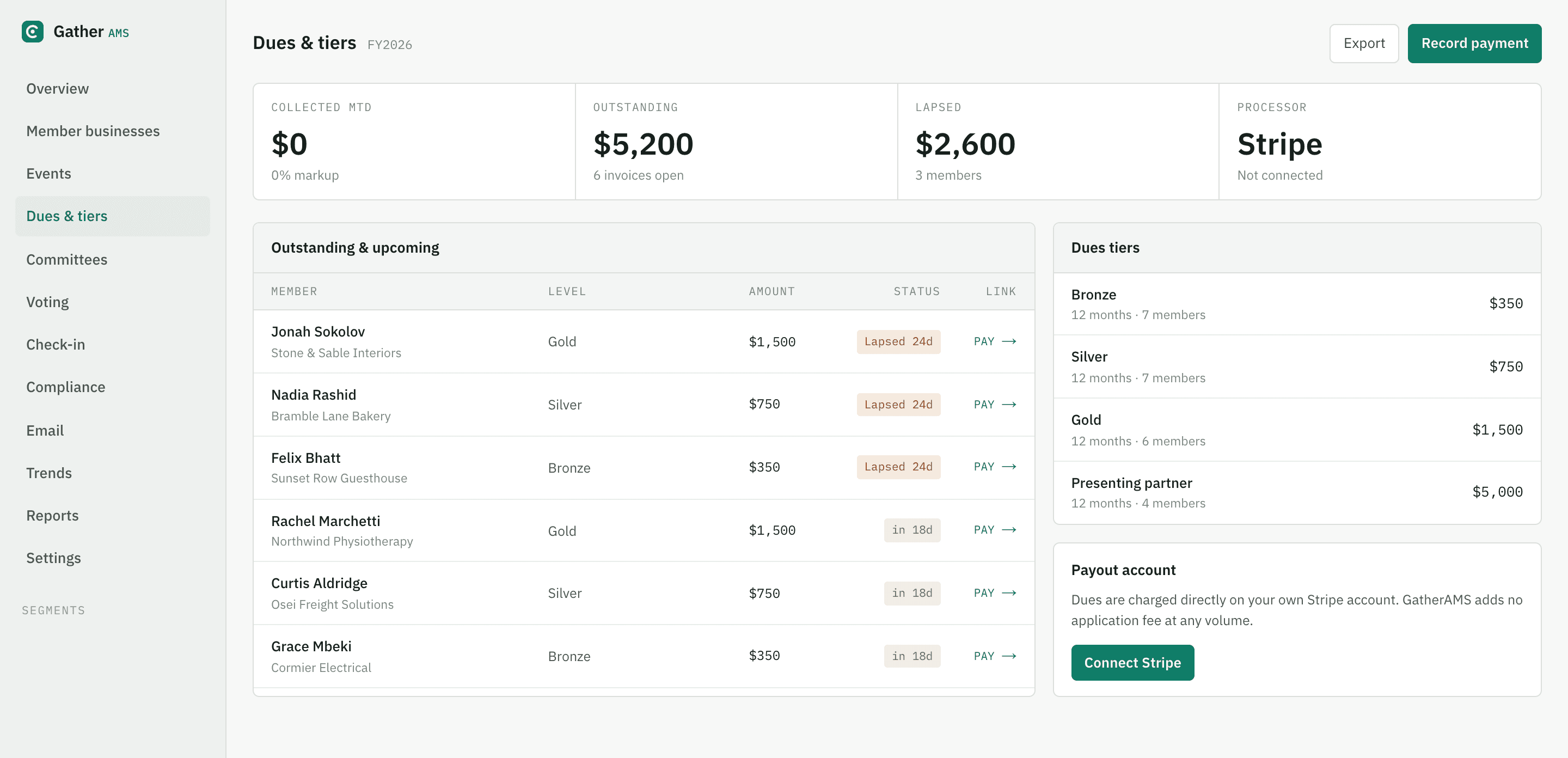The image size is (1568, 758).
Task: Open PAY link for Rachel Marchetti
Action: [995, 530]
